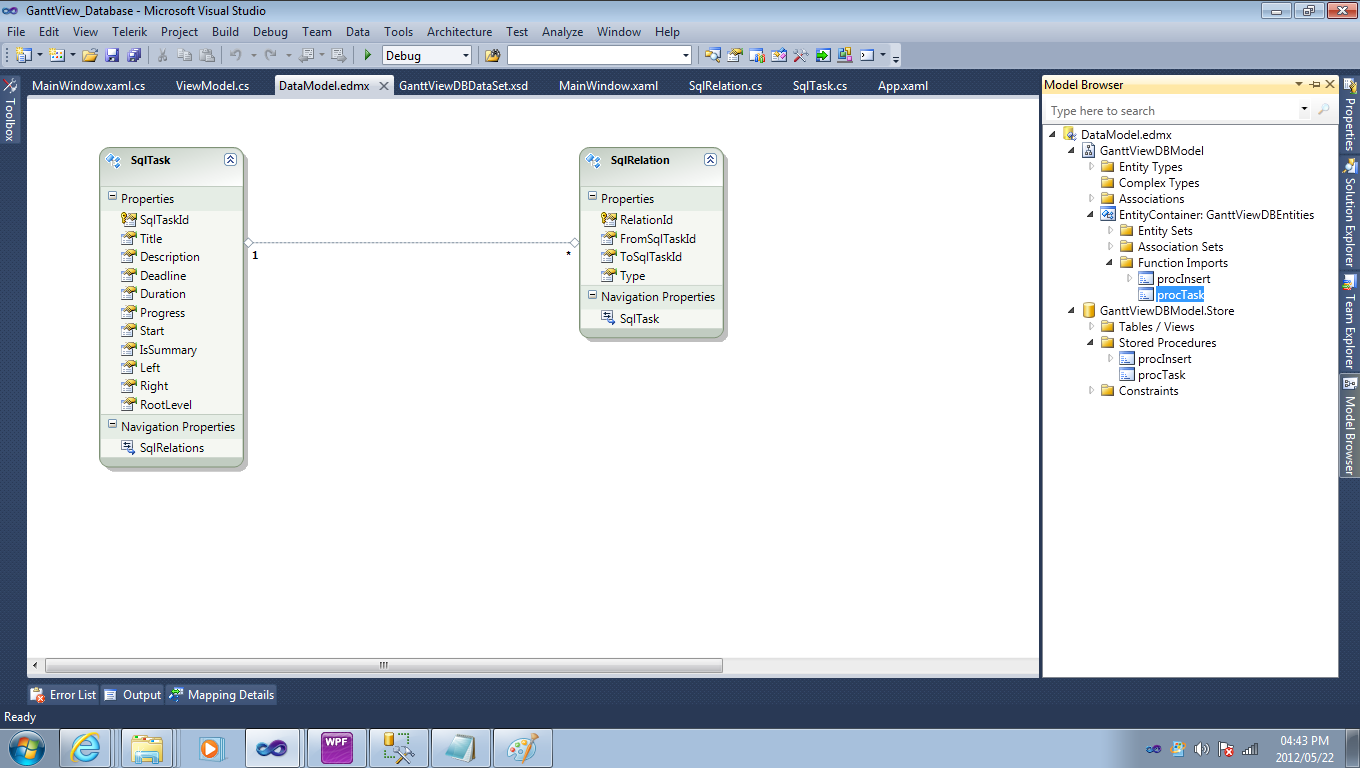Open the Mapping Details panel tab
Viewport: 1360px width, 768px height.
point(221,695)
